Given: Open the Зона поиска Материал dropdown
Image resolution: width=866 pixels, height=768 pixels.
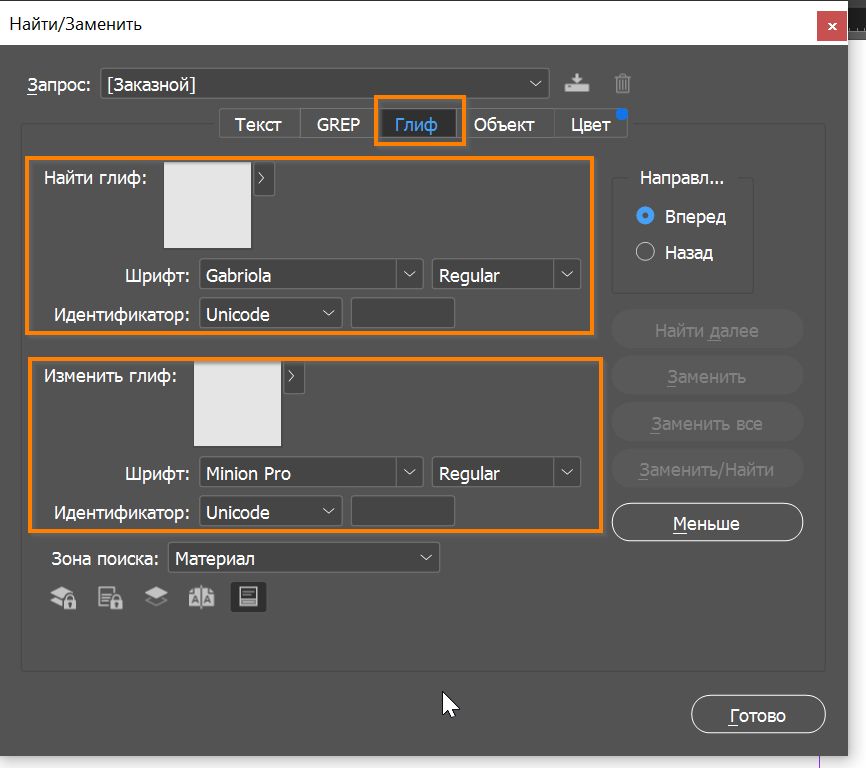Looking at the screenshot, I should [427, 559].
